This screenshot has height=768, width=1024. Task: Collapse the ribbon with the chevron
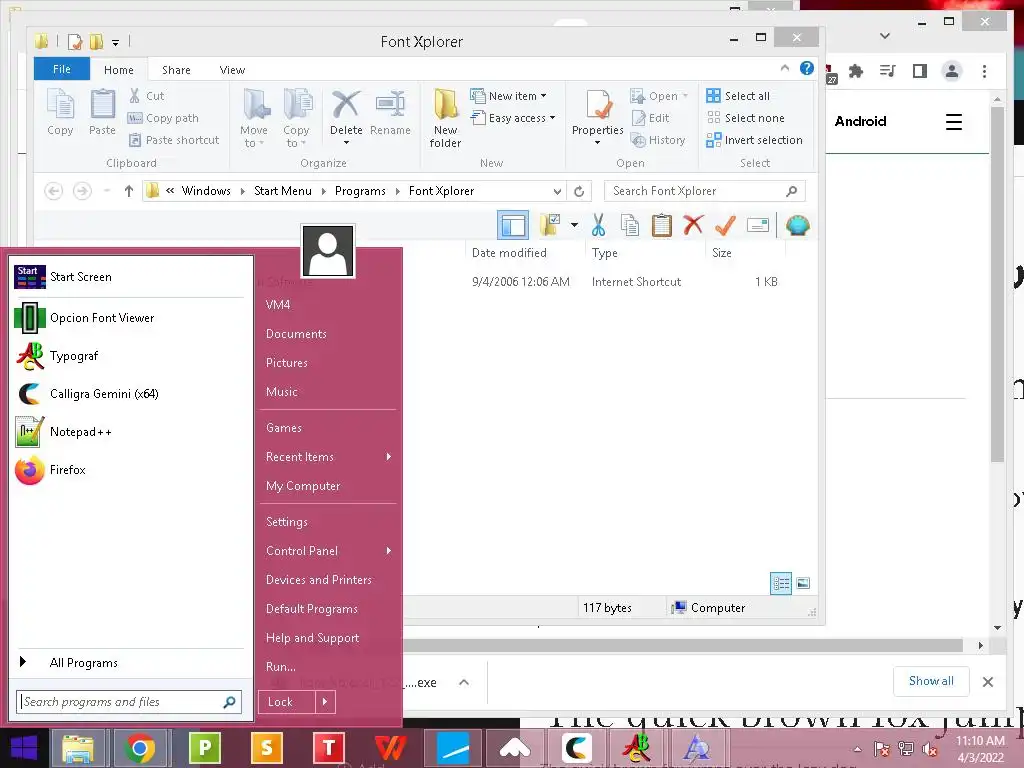(x=784, y=68)
